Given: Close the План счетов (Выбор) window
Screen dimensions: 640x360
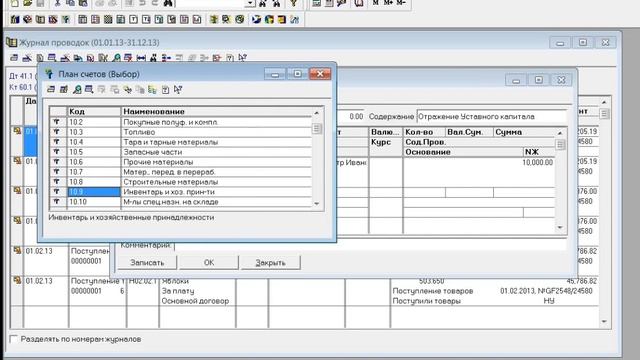Looking at the screenshot, I should 320,74.
